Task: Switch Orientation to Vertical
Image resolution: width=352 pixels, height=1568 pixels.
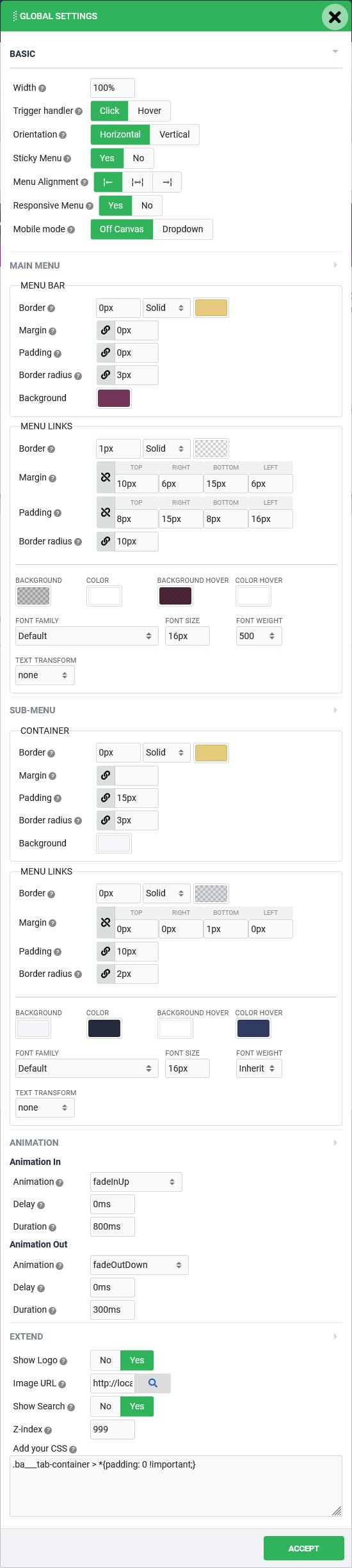Action: pos(175,134)
